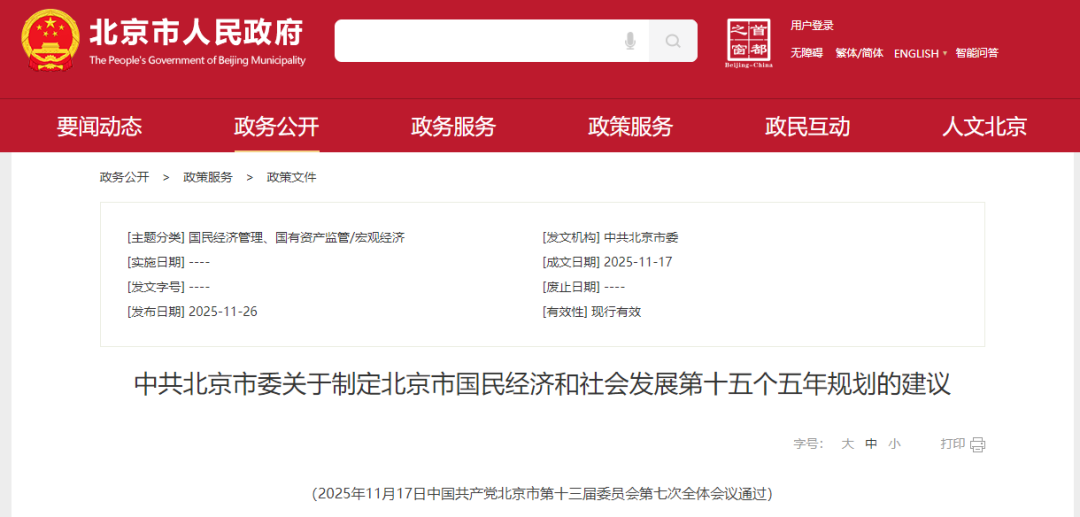Open the 政务公开 navigation tab

click(276, 127)
